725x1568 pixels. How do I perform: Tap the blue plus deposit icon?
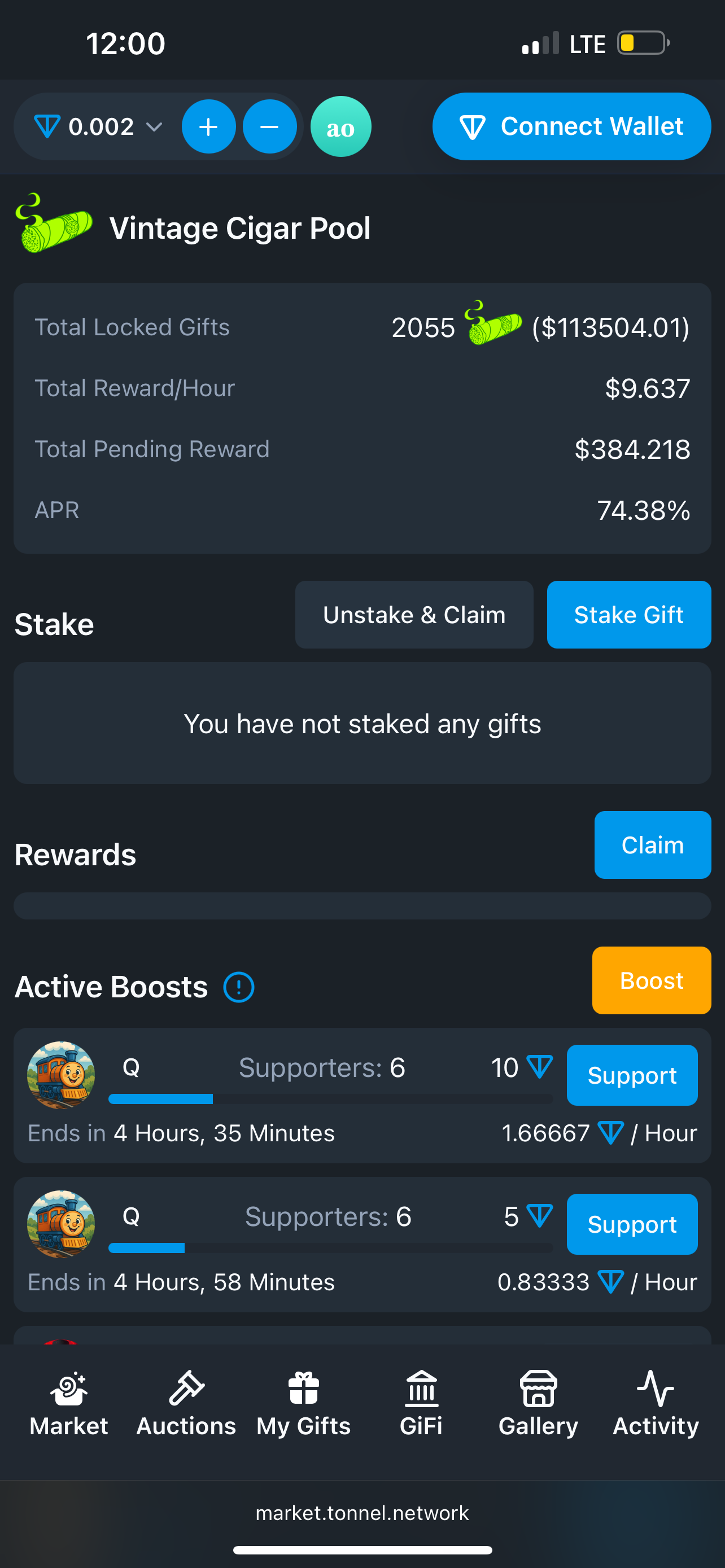tap(208, 126)
